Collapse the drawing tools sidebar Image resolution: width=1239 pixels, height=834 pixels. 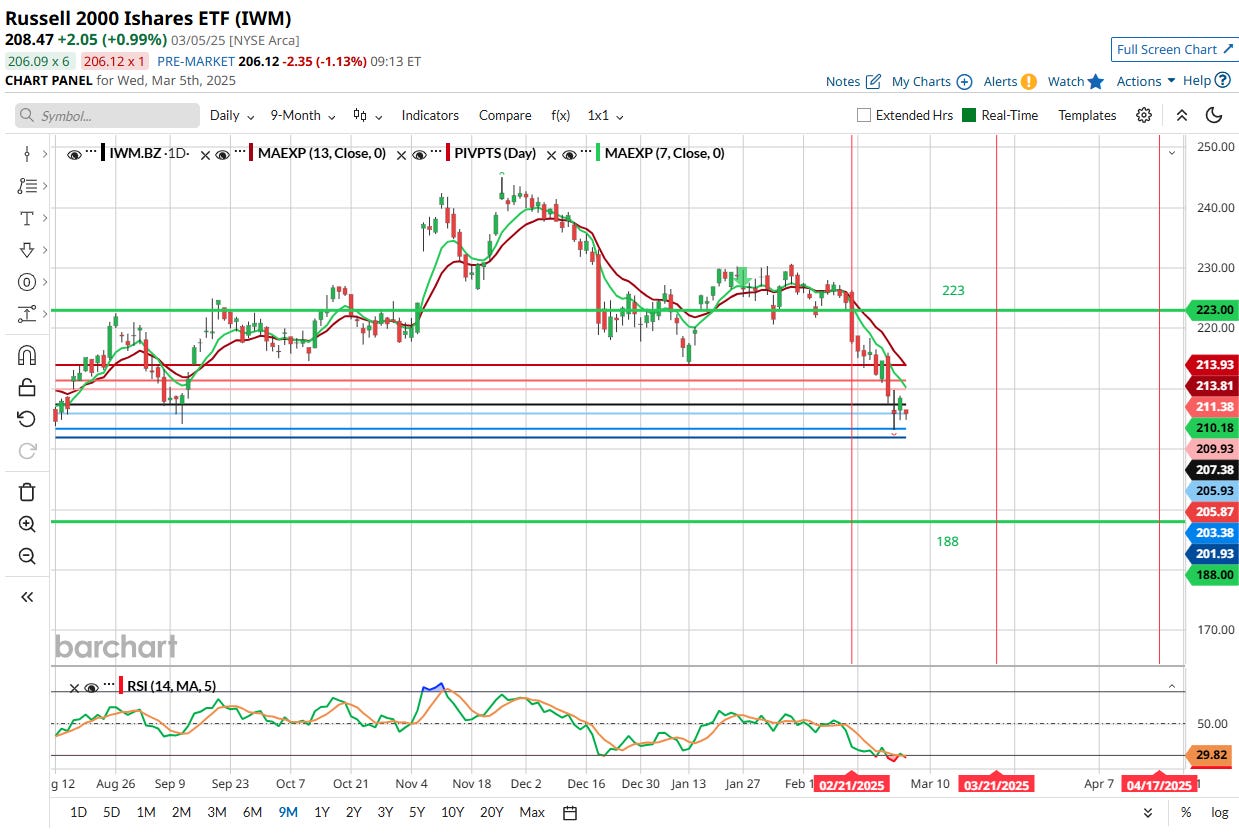(27, 597)
